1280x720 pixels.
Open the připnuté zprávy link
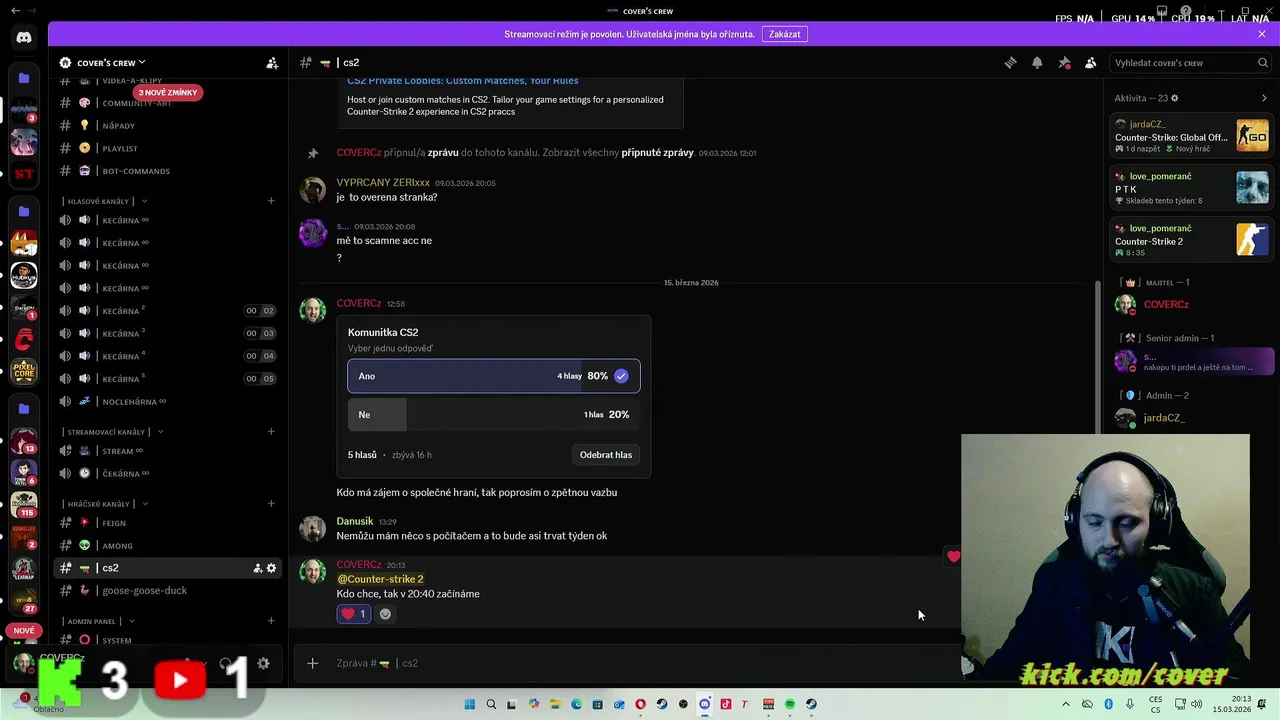coord(657,153)
